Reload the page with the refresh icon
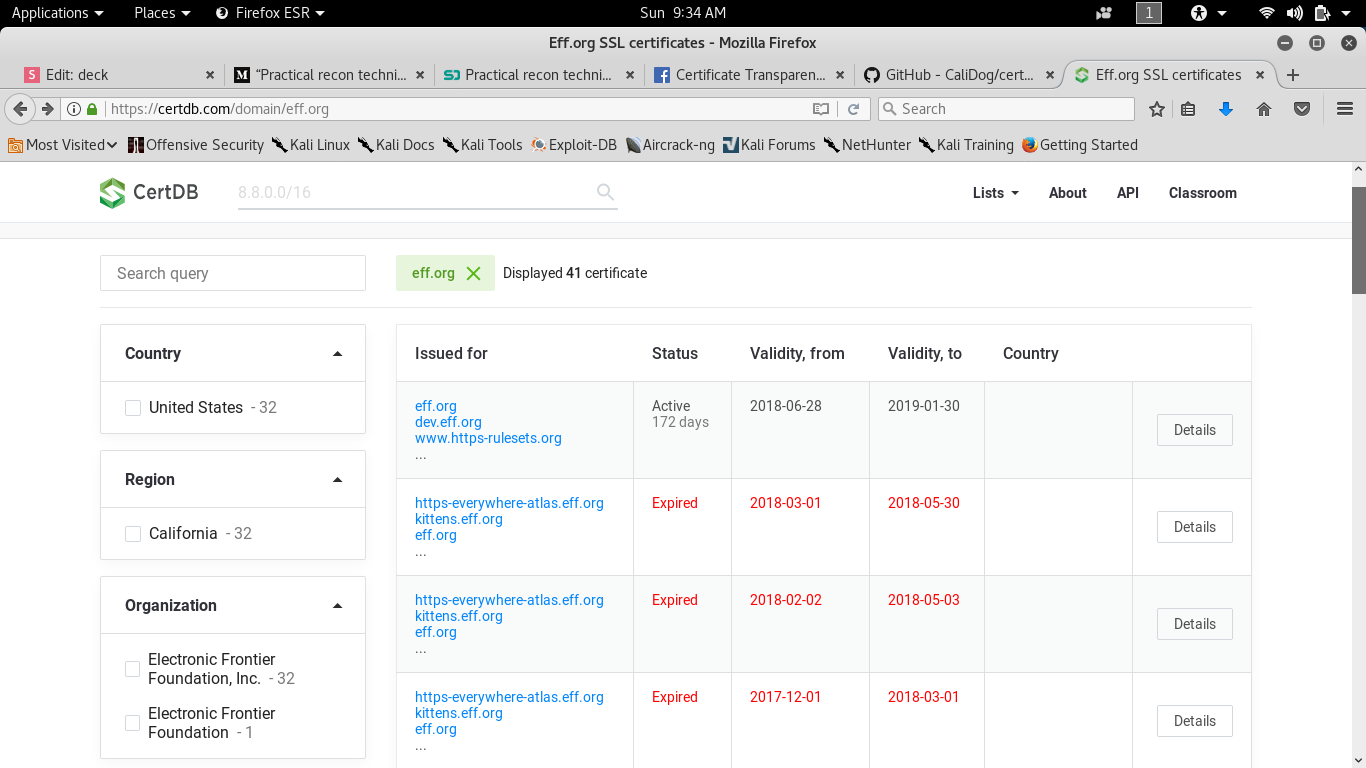 [x=853, y=109]
